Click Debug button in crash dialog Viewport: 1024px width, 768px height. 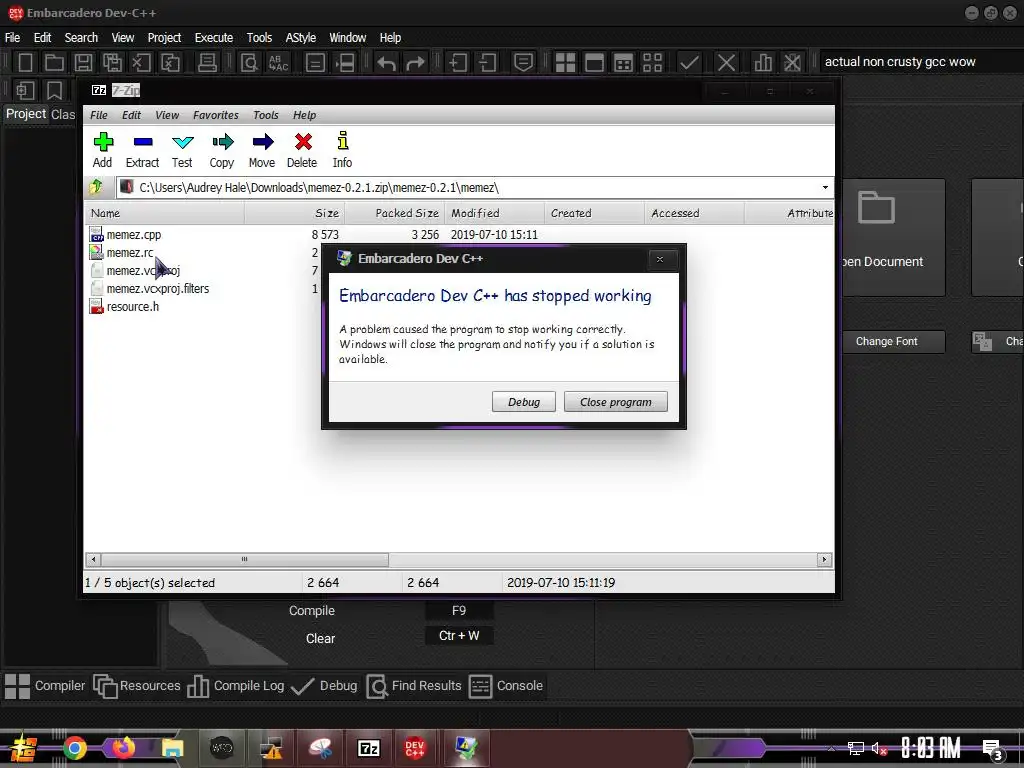(x=524, y=402)
